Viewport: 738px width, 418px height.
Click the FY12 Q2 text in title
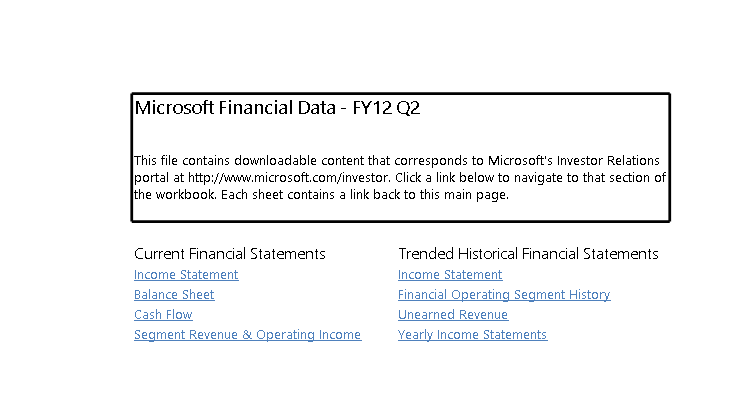point(386,108)
